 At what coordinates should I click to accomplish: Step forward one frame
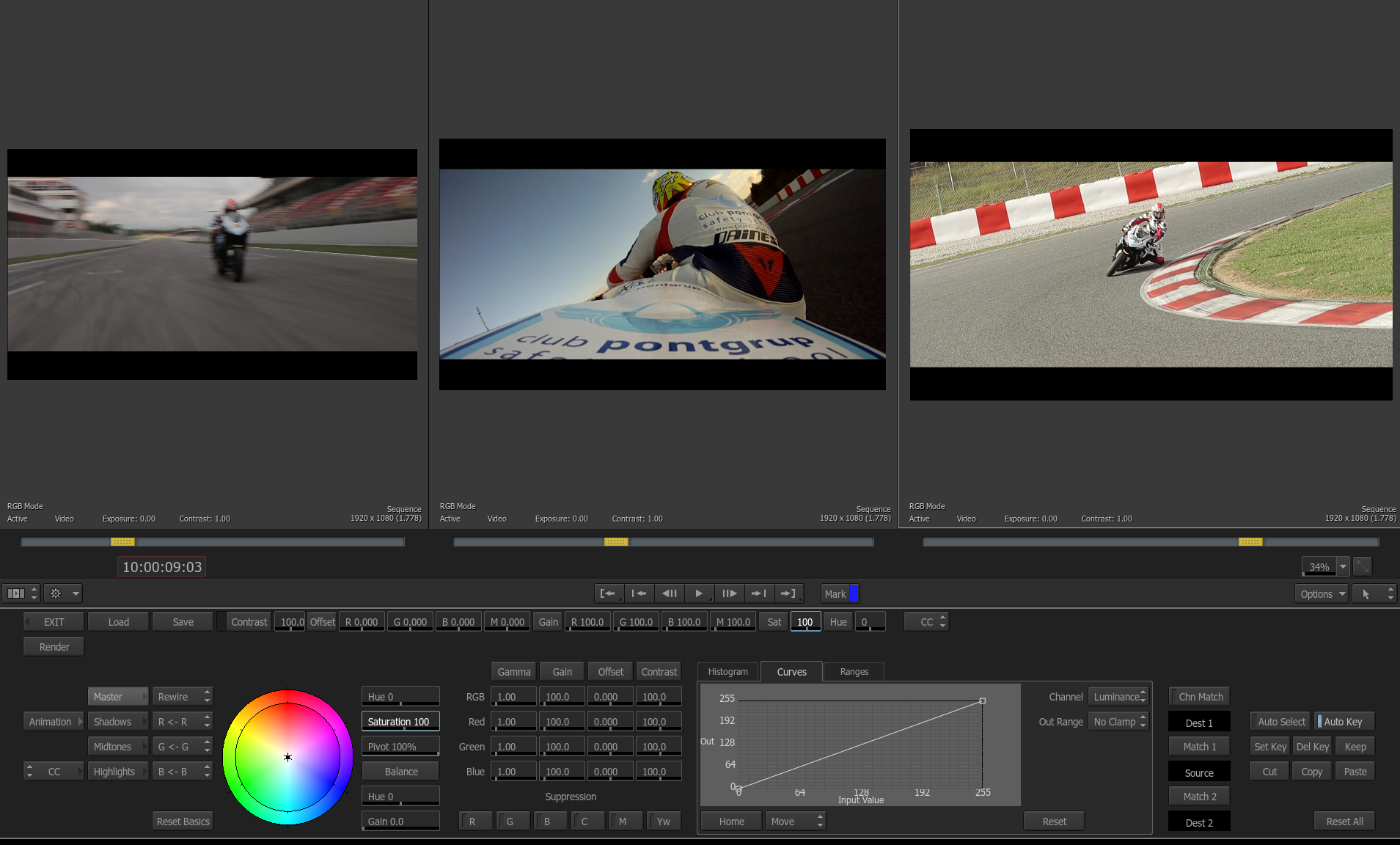[x=729, y=593]
